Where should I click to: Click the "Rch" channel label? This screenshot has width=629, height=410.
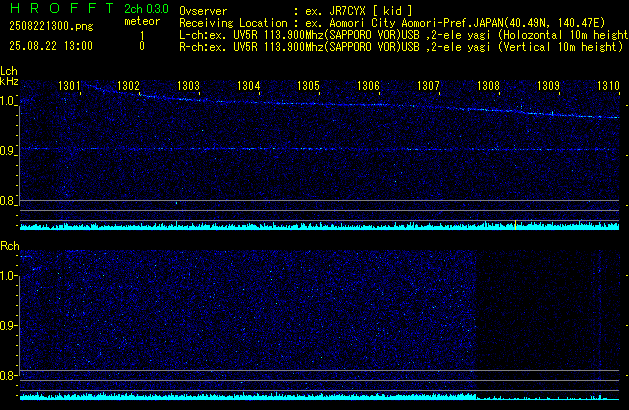point(10,246)
